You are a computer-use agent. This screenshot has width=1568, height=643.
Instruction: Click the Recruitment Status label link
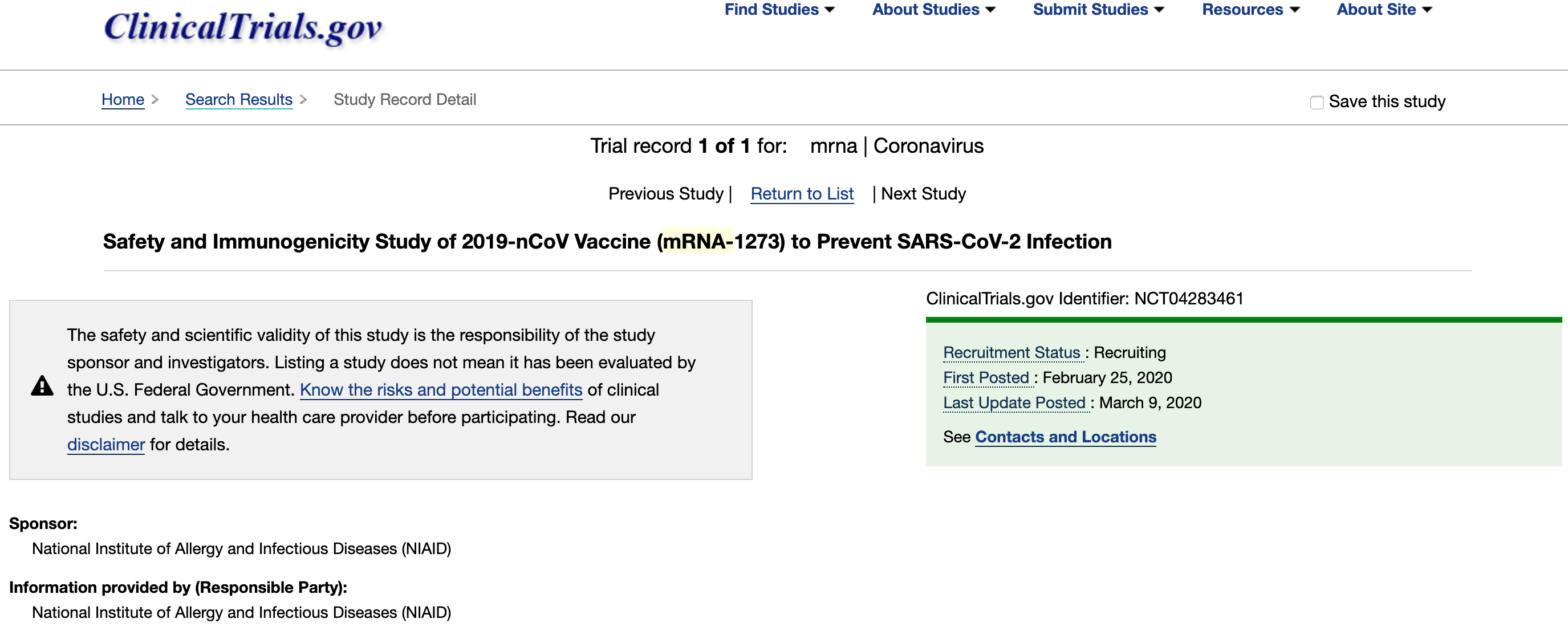pyautogui.click(x=1011, y=352)
